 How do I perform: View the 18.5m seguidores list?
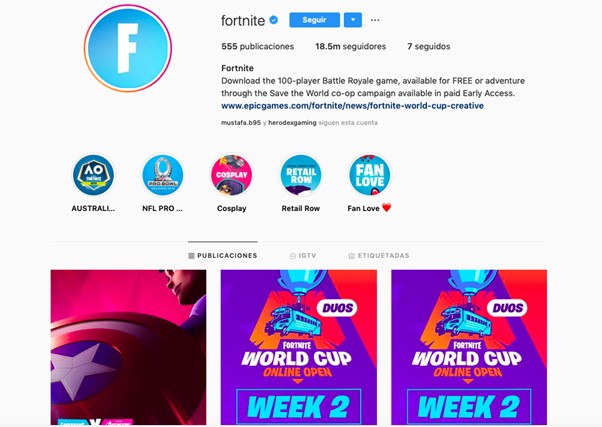click(x=351, y=46)
